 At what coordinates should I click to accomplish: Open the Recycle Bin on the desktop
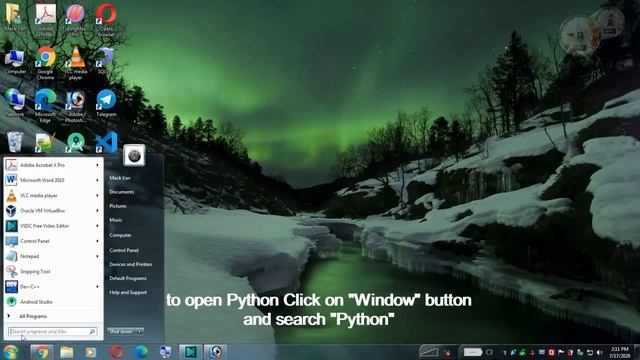15,142
